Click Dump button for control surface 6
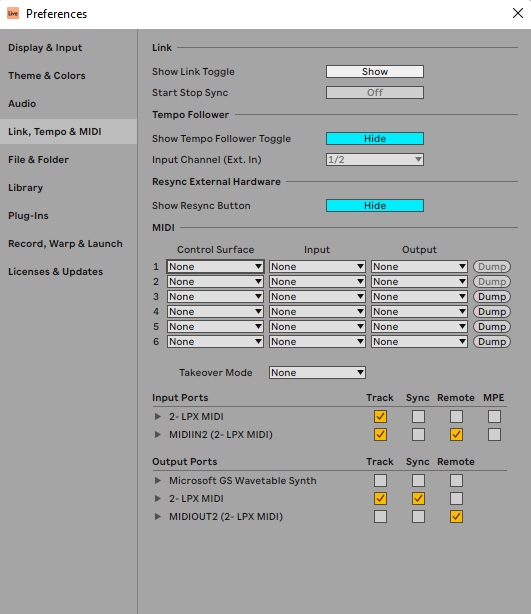The image size is (531, 614). coord(492,342)
